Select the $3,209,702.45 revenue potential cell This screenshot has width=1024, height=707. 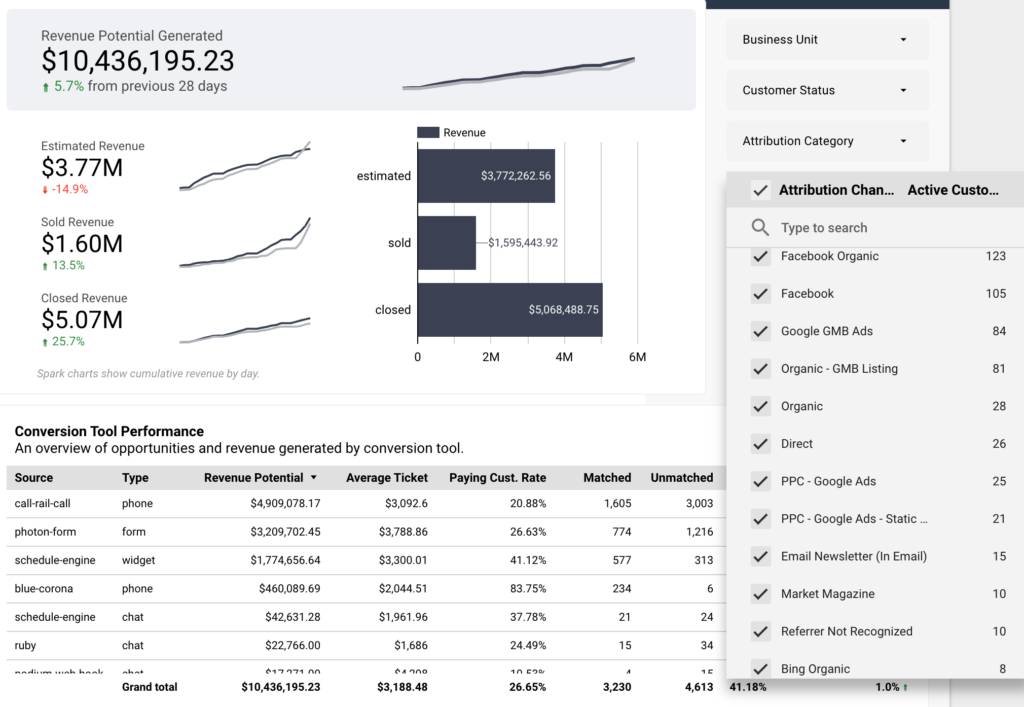pos(285,532)
